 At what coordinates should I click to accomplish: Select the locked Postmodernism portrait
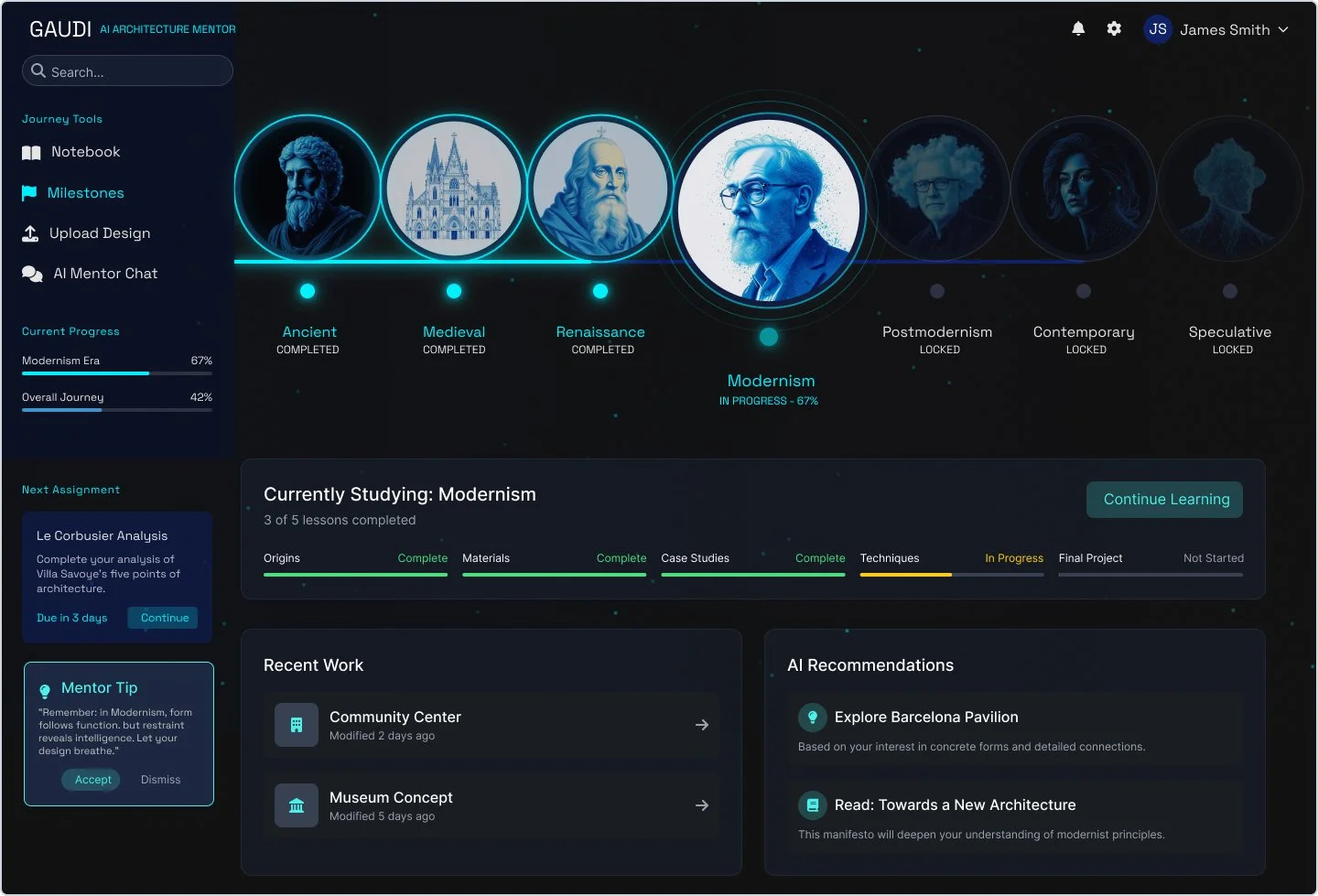pos(937,188)
